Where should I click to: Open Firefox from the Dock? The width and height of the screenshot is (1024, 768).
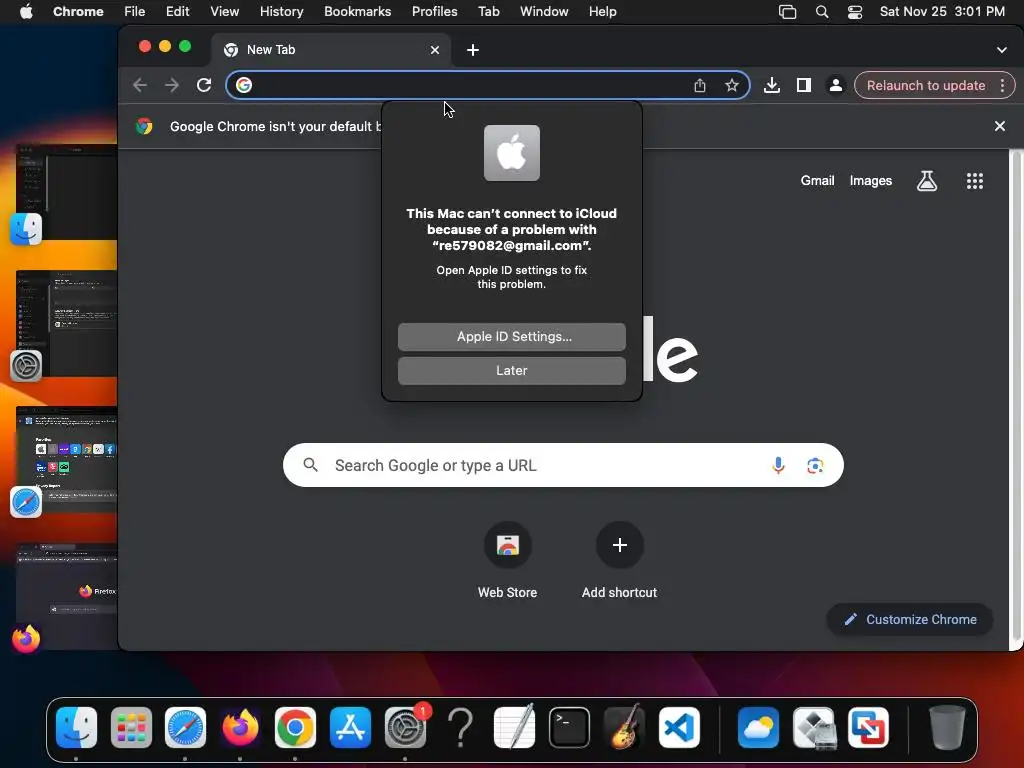click(x=240, y=728)
